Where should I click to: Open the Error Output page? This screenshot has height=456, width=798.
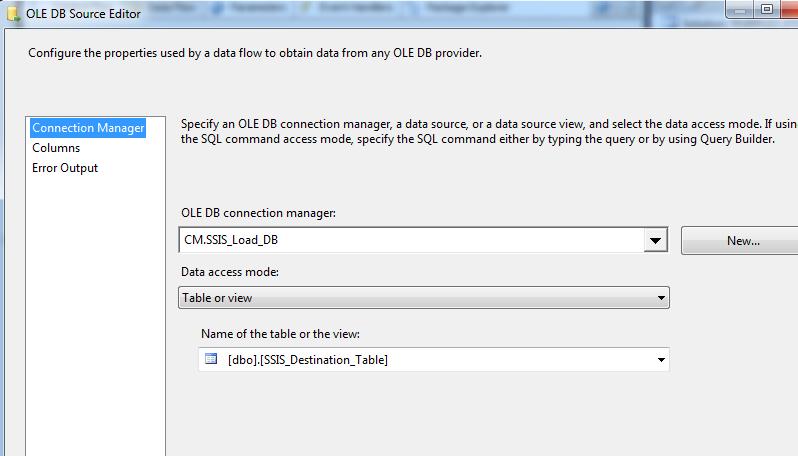click(65, 168)
